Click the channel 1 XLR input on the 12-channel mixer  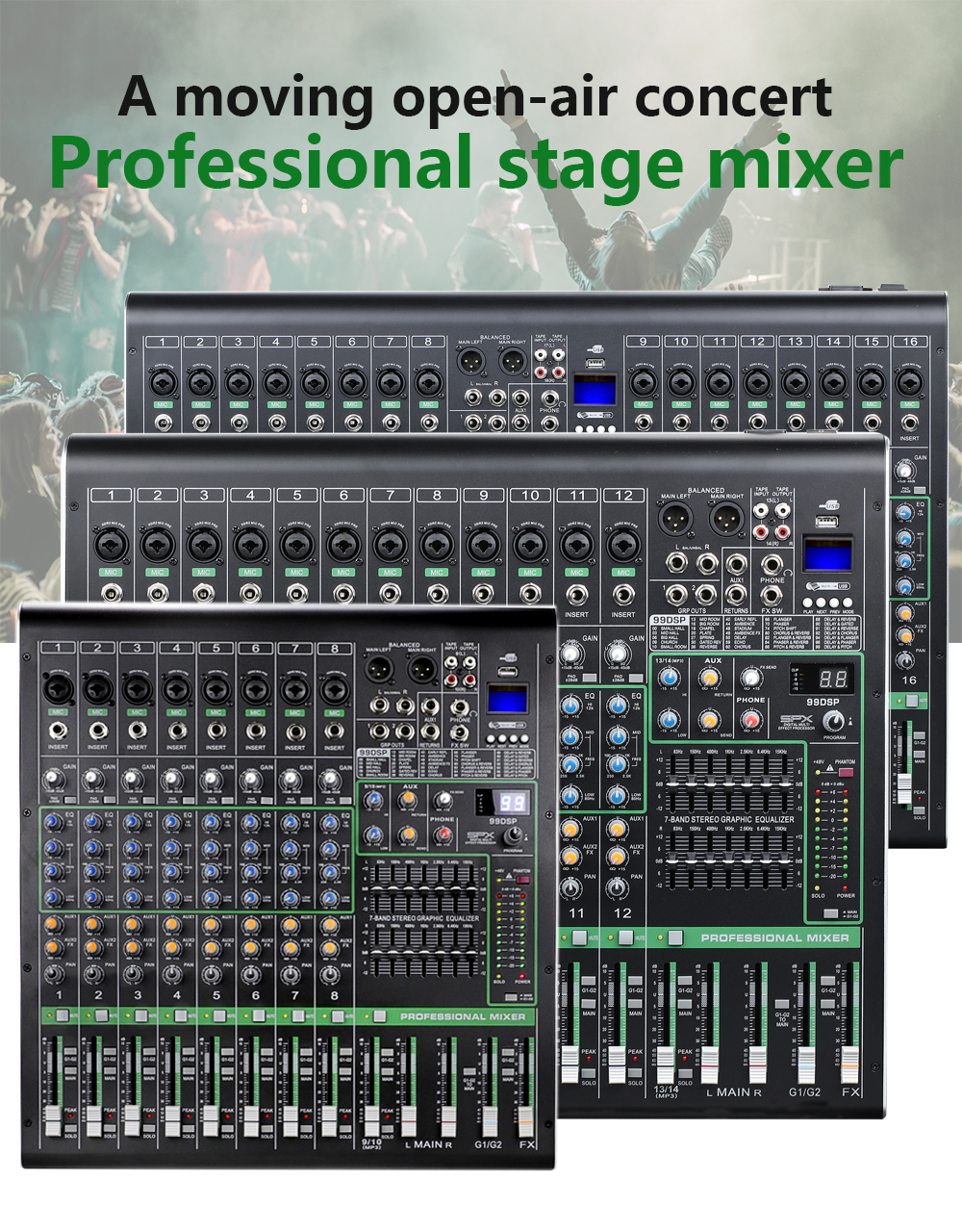coord(112,546)
